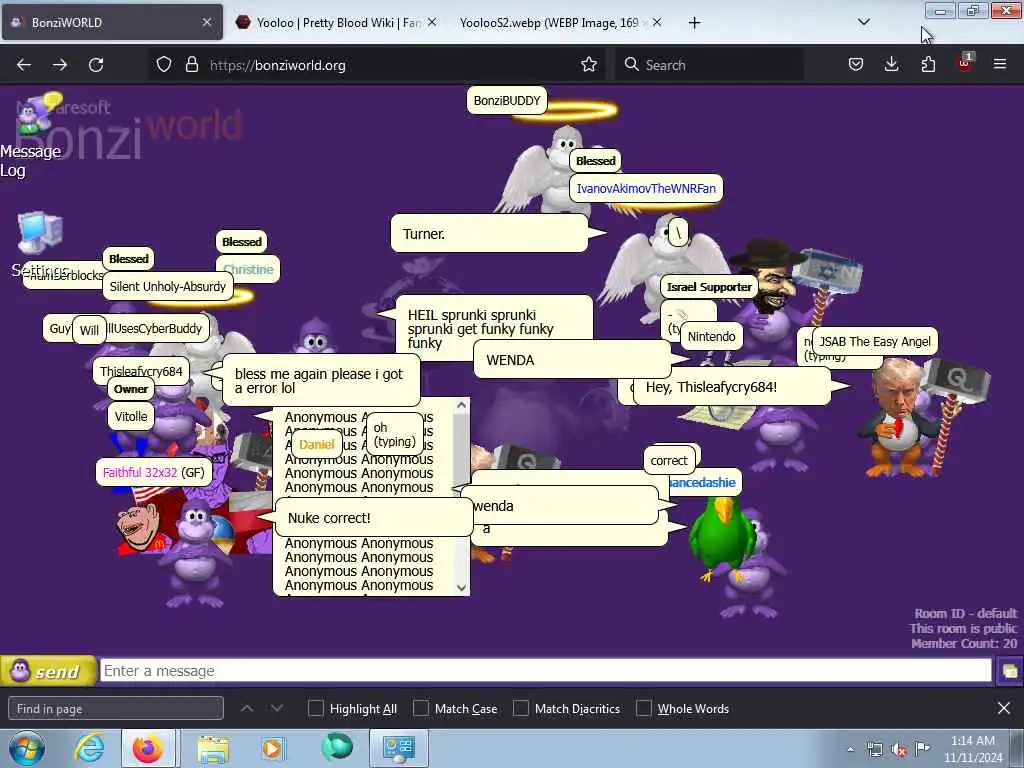Screen dimensions: 1024x768
Task: Jump to next find match arrow
Action: tap(277, 708)
